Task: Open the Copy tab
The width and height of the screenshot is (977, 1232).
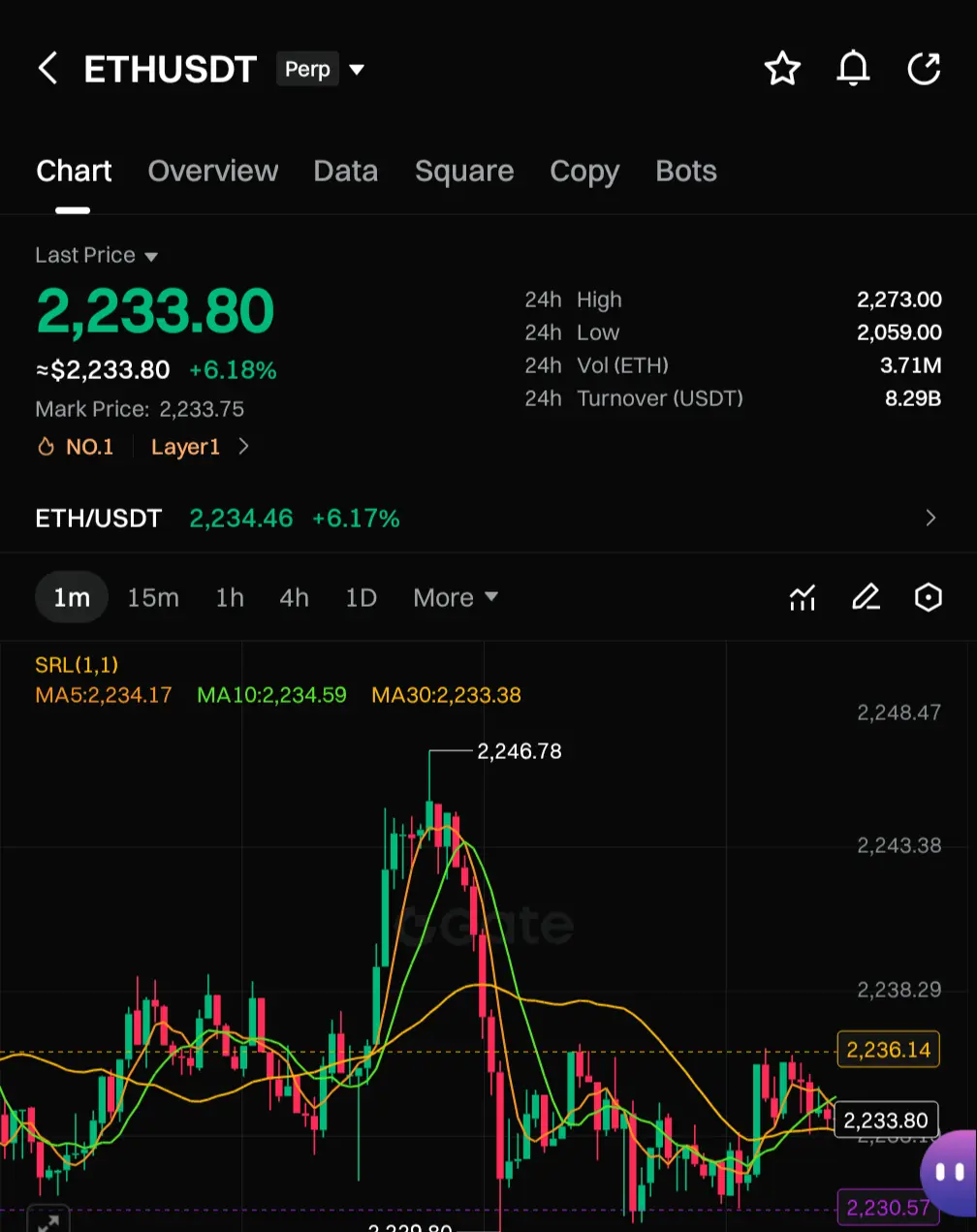Action: point(584,172)
